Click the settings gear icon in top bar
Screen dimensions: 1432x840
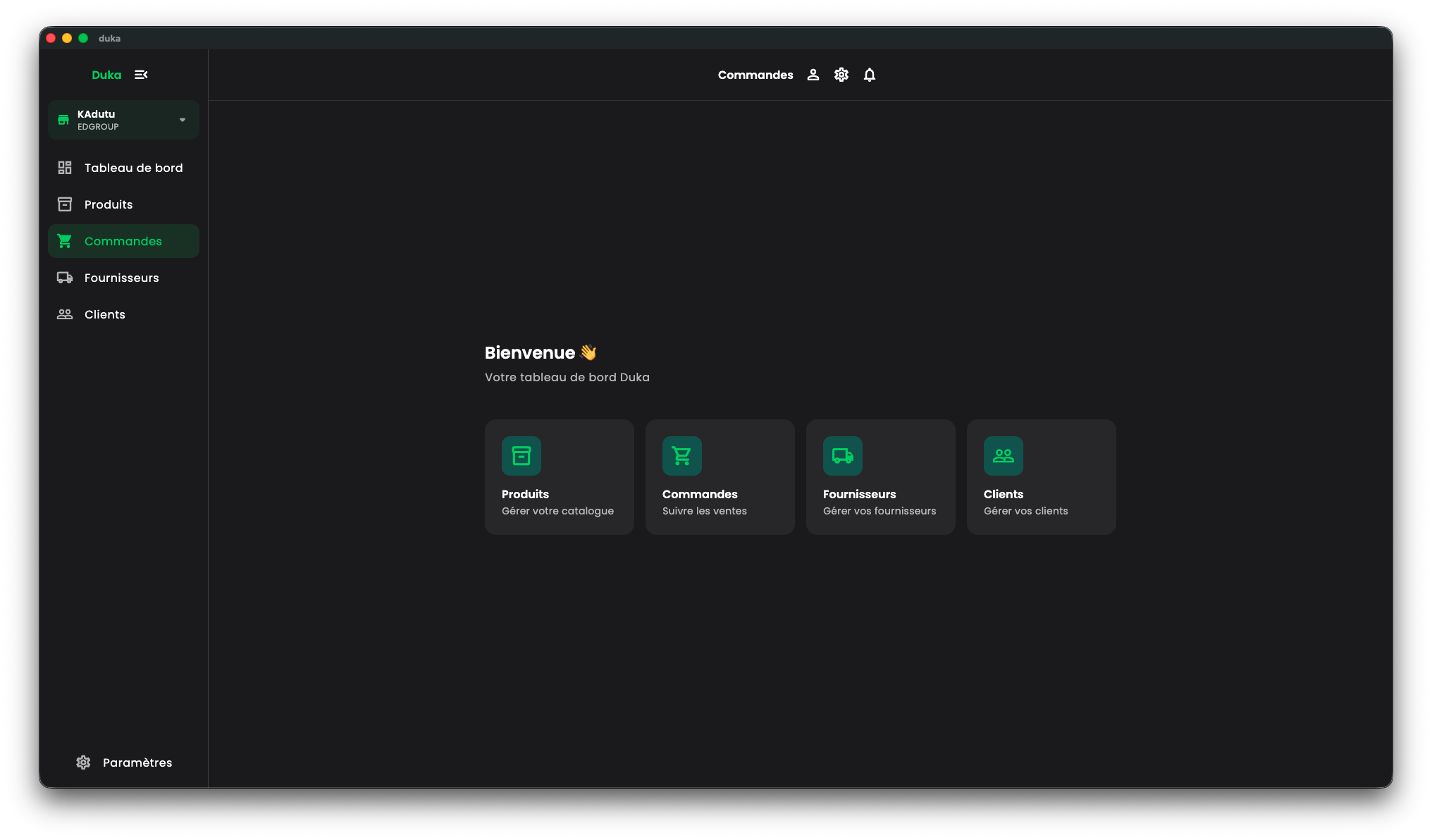(x=841, y=75)
